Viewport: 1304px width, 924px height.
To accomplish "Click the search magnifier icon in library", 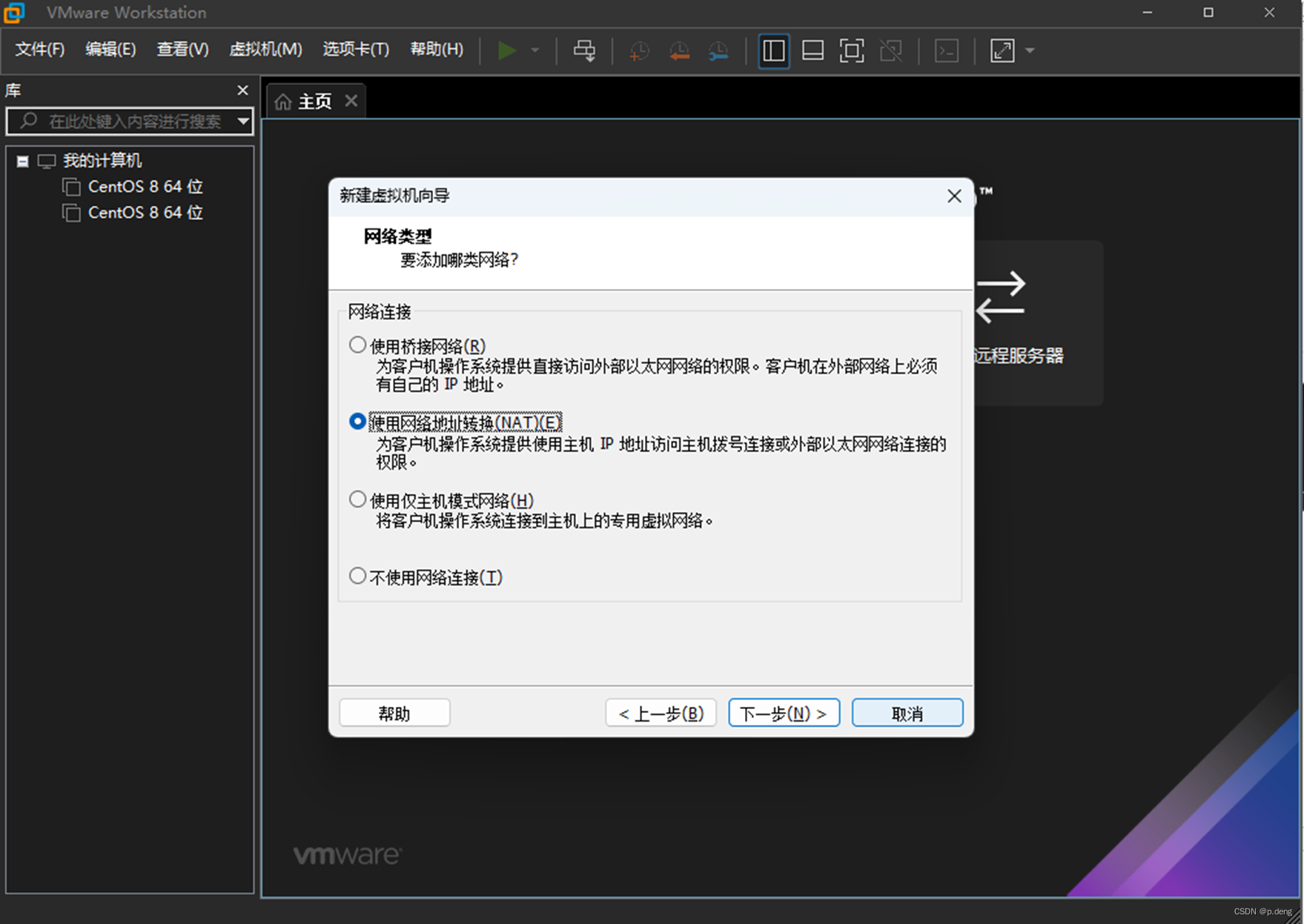I will [x=29, y=121].
